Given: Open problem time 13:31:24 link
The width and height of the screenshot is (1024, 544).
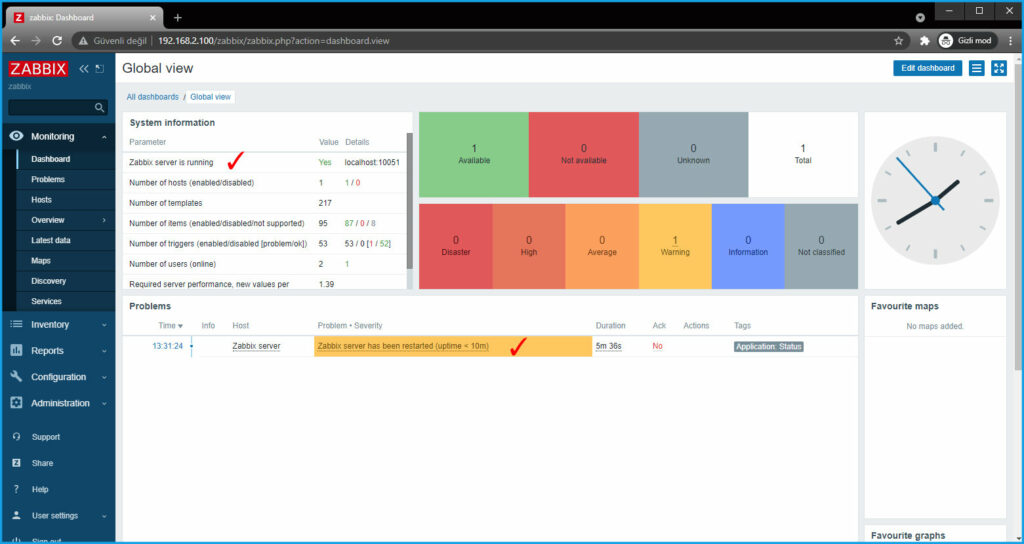Looking at the screenshot, I should 167,346.
